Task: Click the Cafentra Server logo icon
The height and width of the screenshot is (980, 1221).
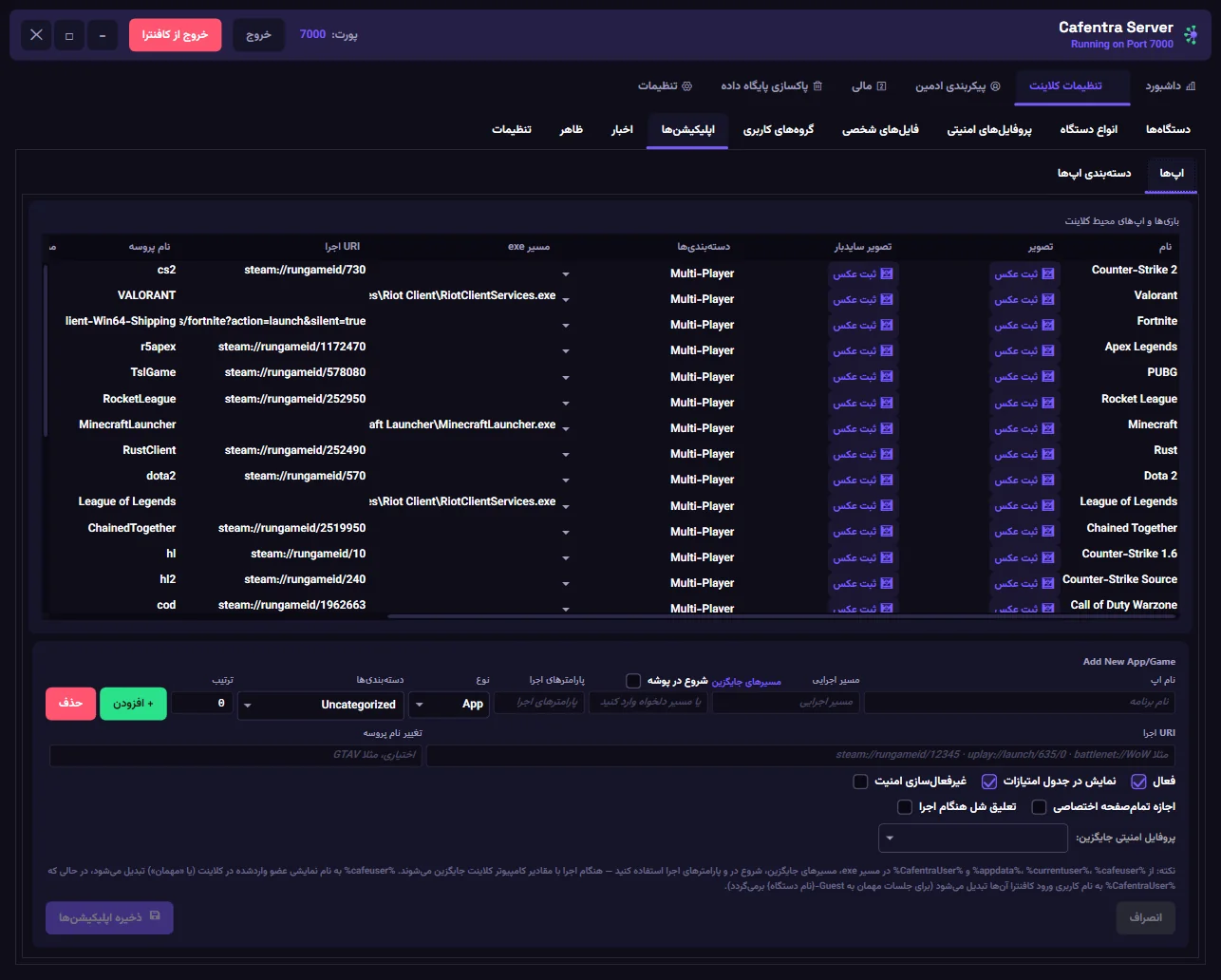Action: pos(1191,35)
